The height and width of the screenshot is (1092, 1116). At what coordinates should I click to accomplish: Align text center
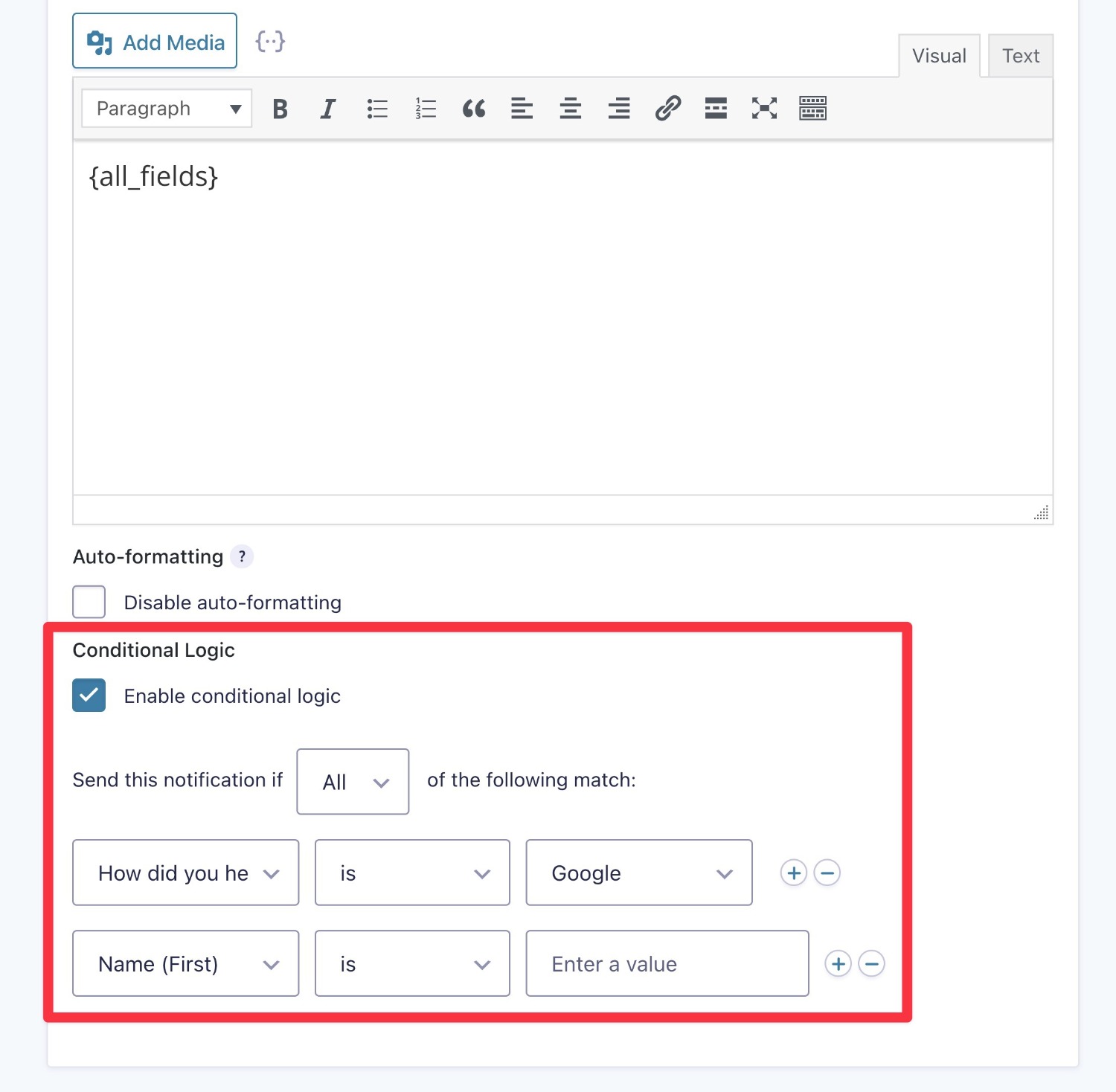[x=571, y=109]
